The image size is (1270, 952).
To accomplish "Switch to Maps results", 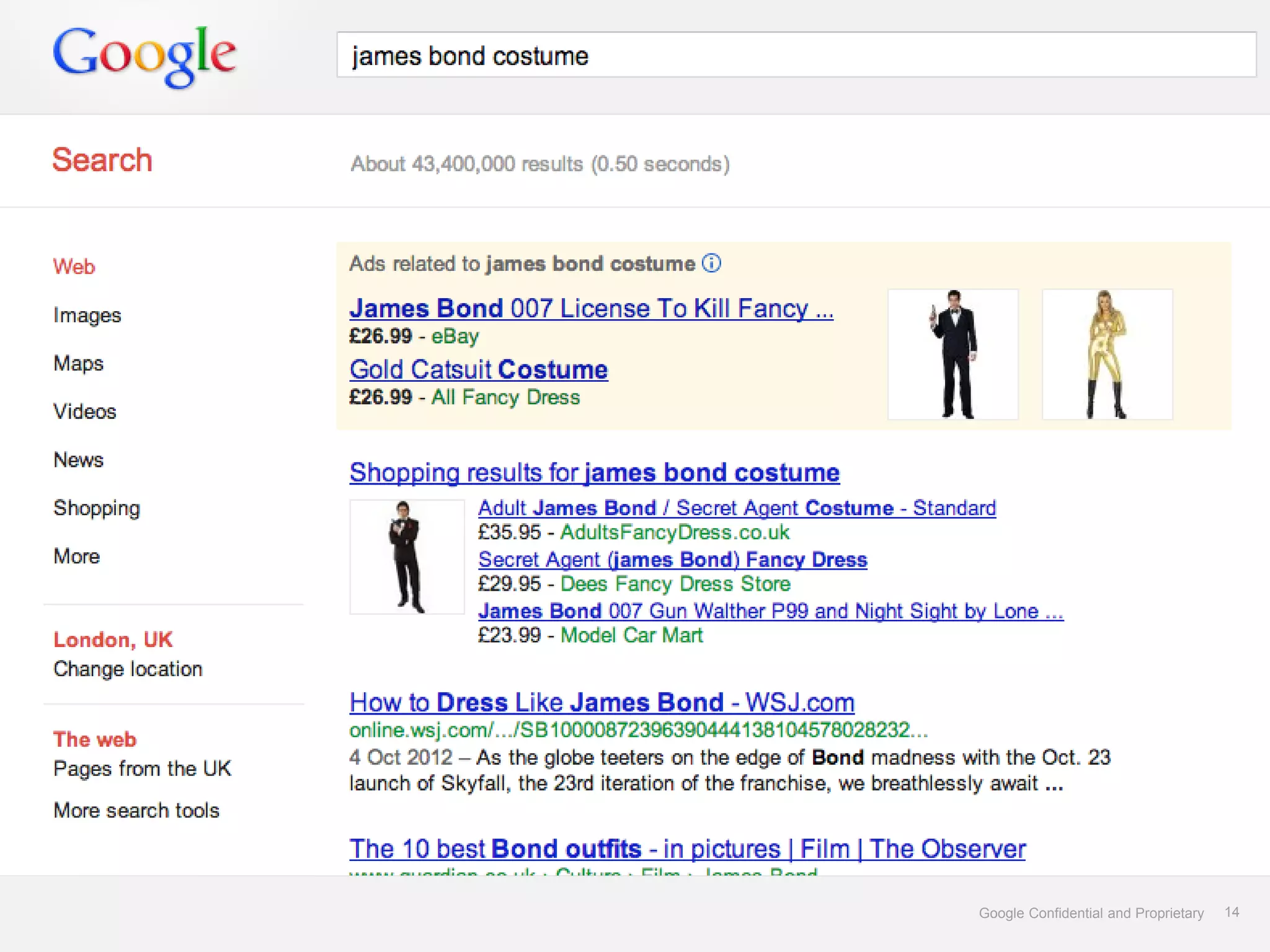I will (79, 364).
